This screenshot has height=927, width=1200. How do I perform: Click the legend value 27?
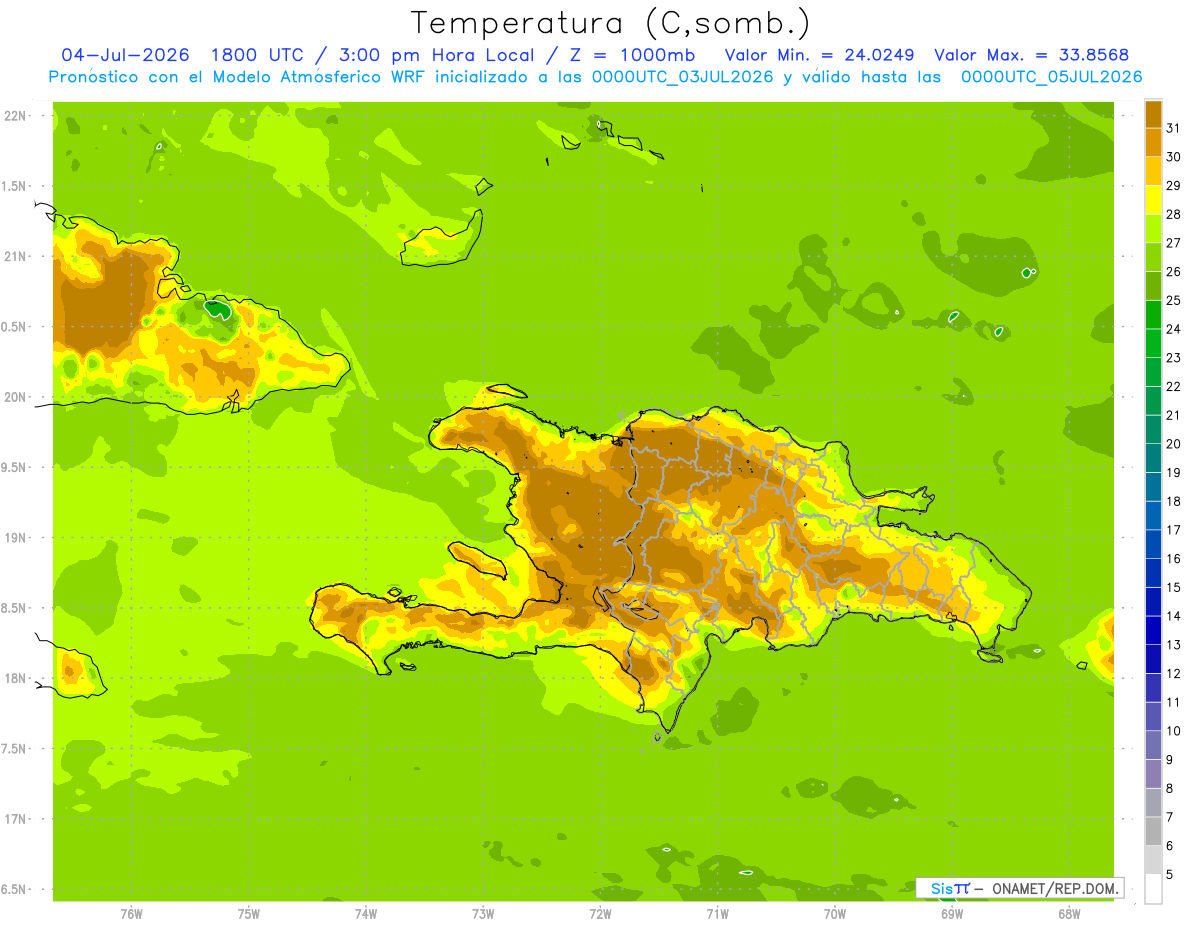(1173, 243)
